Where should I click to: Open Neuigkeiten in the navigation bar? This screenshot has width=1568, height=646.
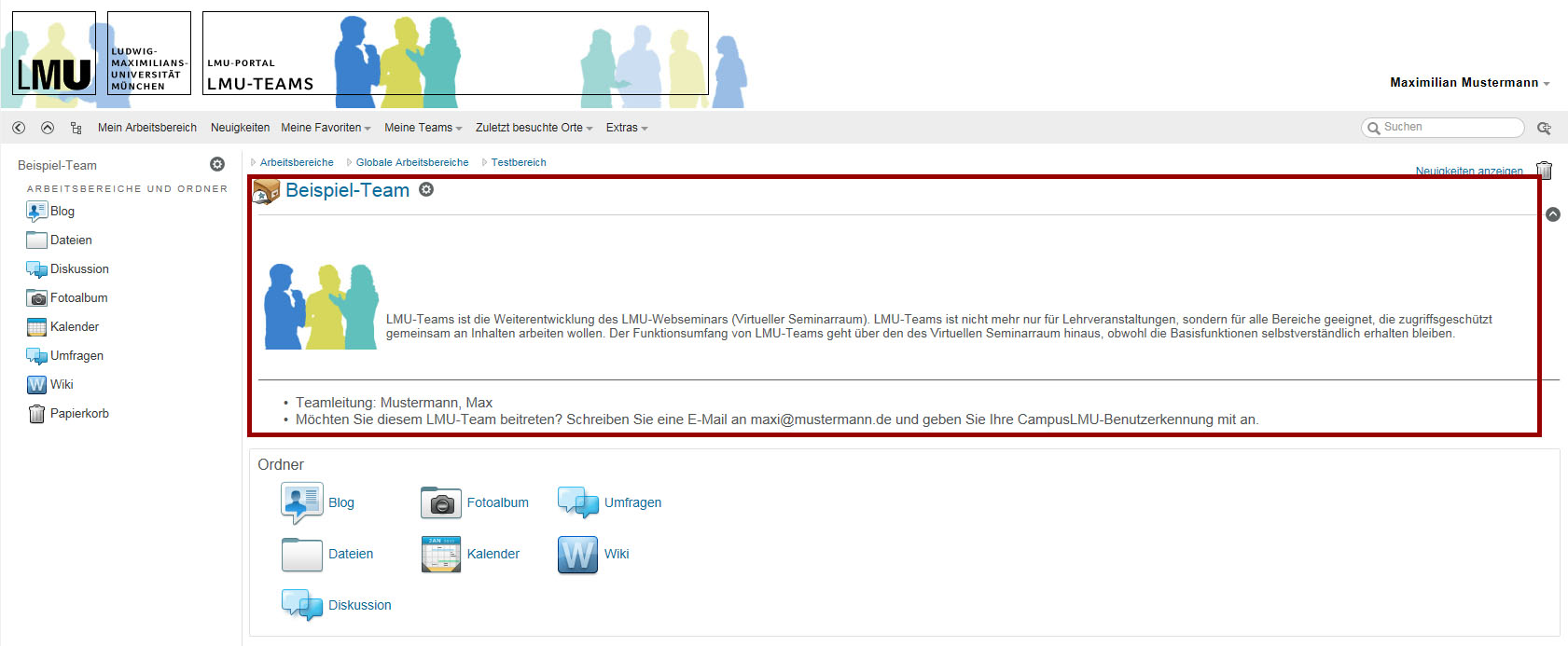(240, 128)
